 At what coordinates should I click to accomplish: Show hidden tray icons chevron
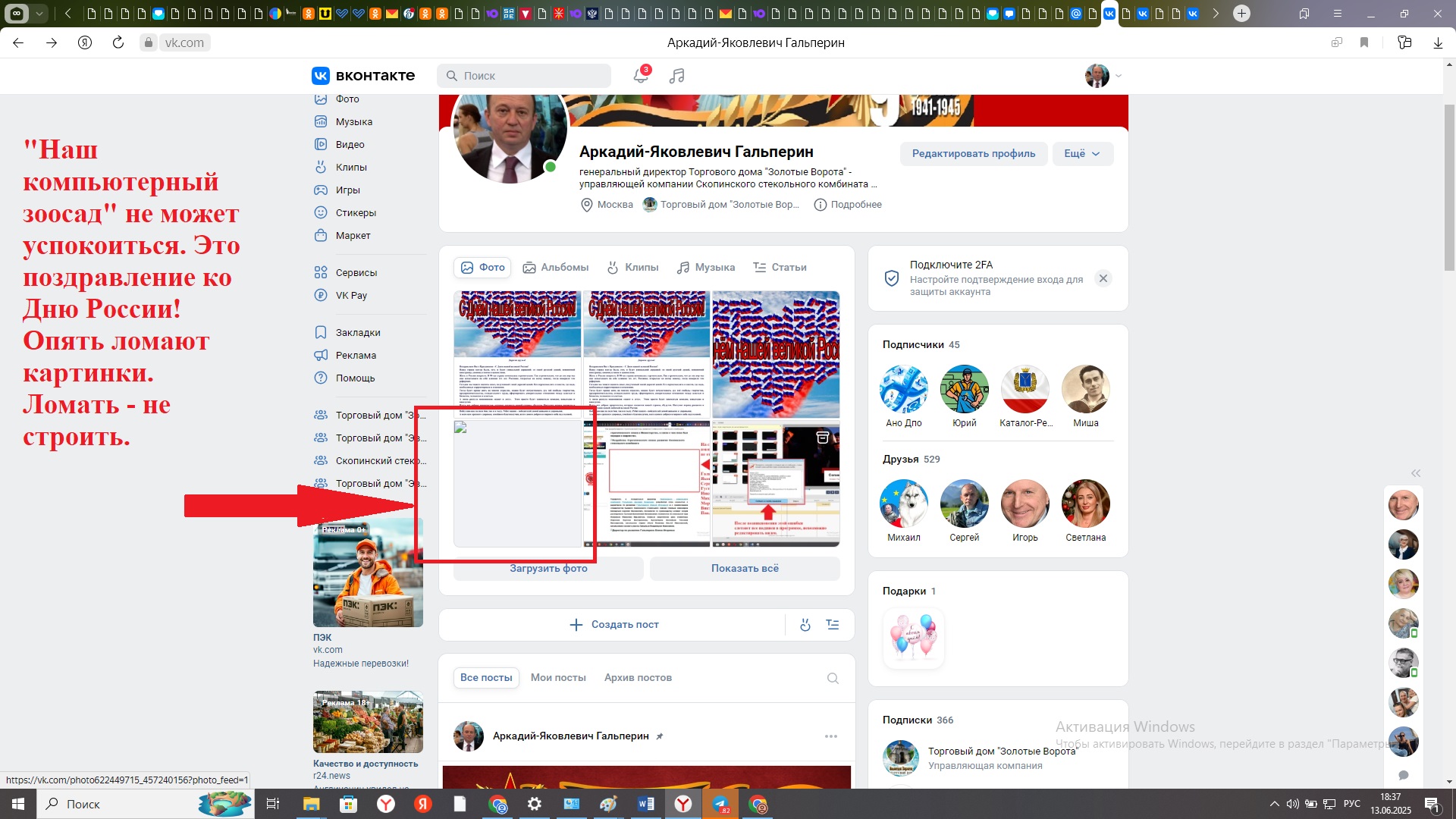click(x=1274, y=804)
